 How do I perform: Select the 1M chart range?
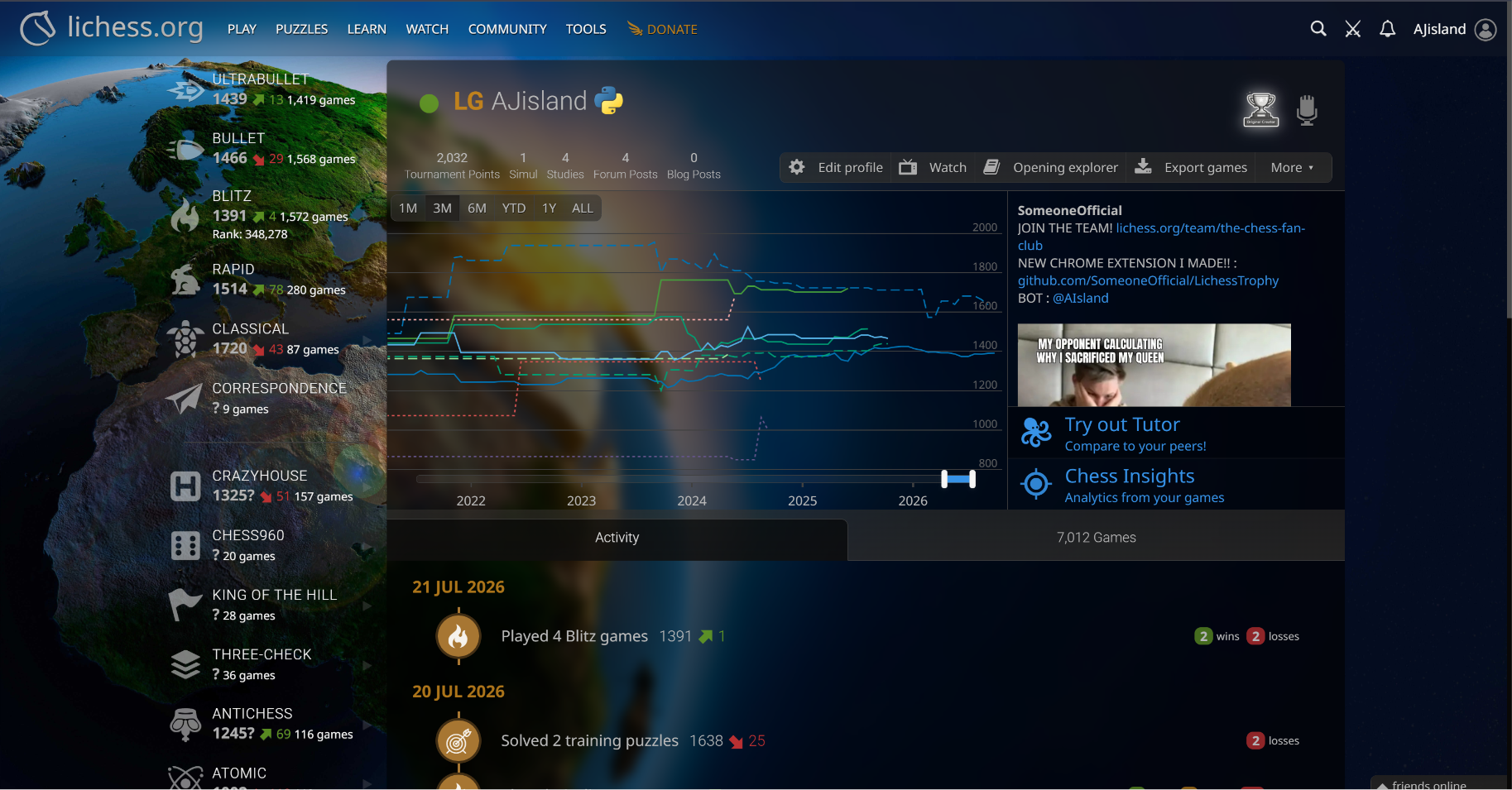pyautogui.click(x=408, y=208)
